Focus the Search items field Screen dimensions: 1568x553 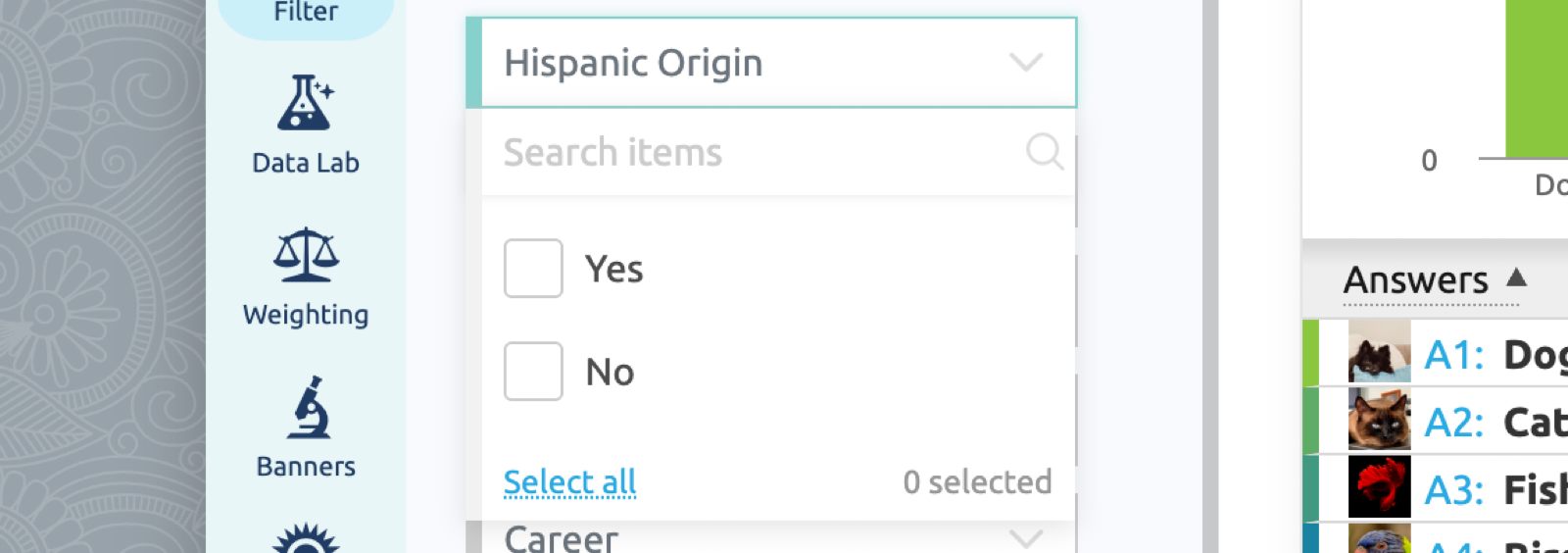[x=779, y=152]
